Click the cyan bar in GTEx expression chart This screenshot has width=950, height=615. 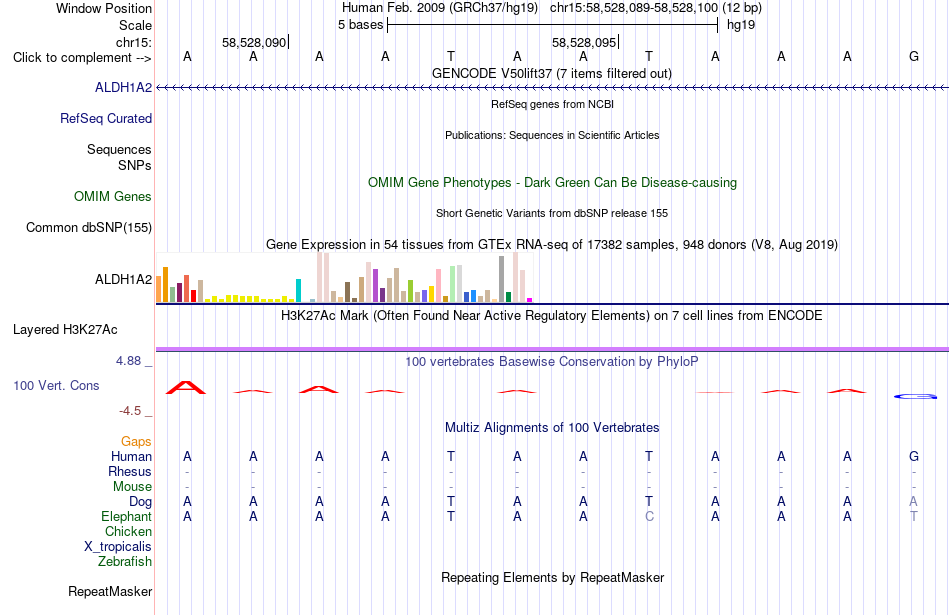pyautogui.click(x=298, y=290)
